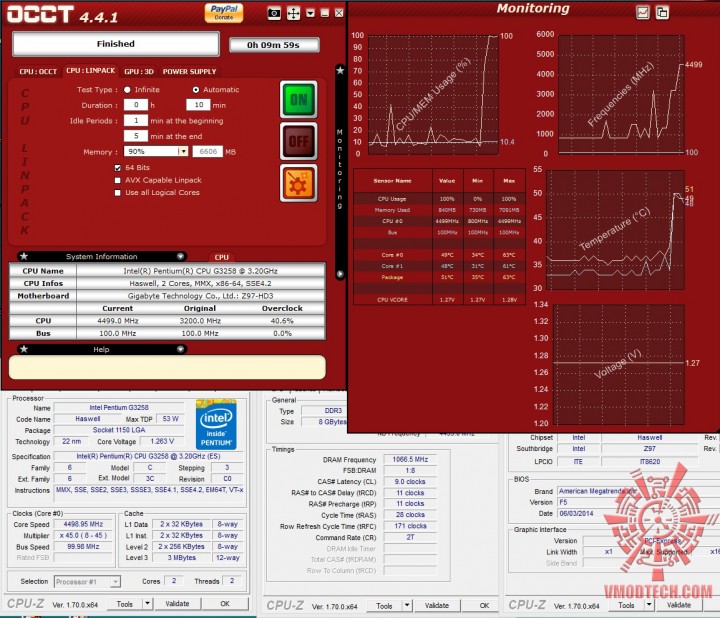Click the Voltage graph
The height and width of the screenshot is (618, 720).
point(619,364)
